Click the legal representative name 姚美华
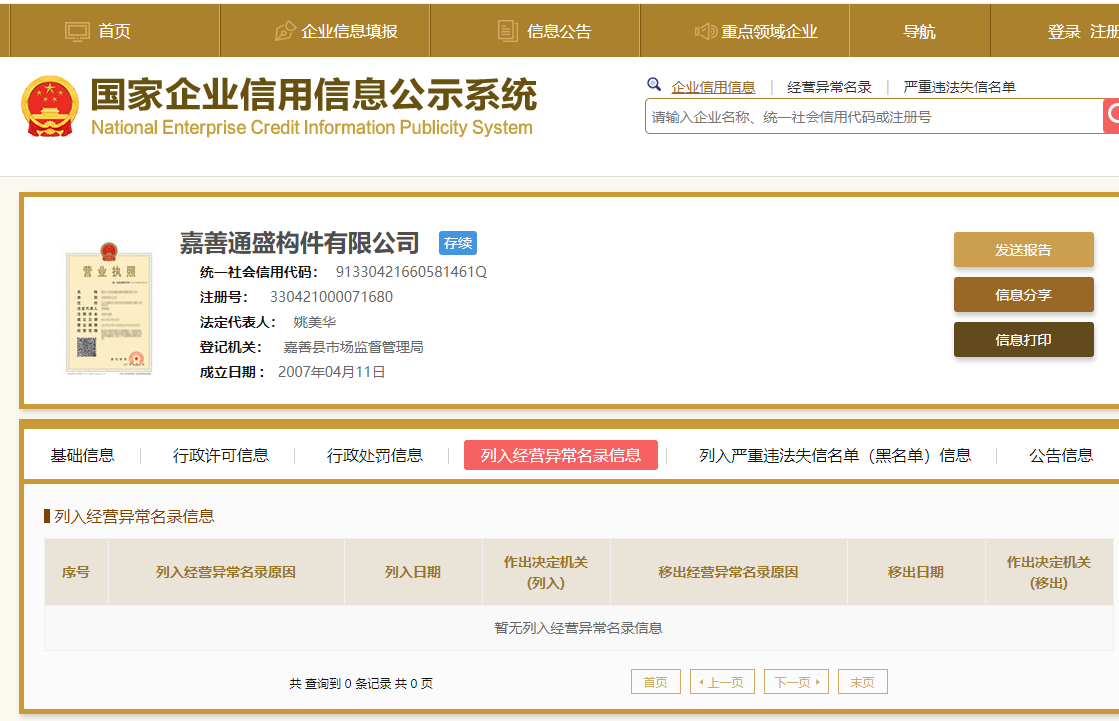The image size is (1119, 721). 315,322
